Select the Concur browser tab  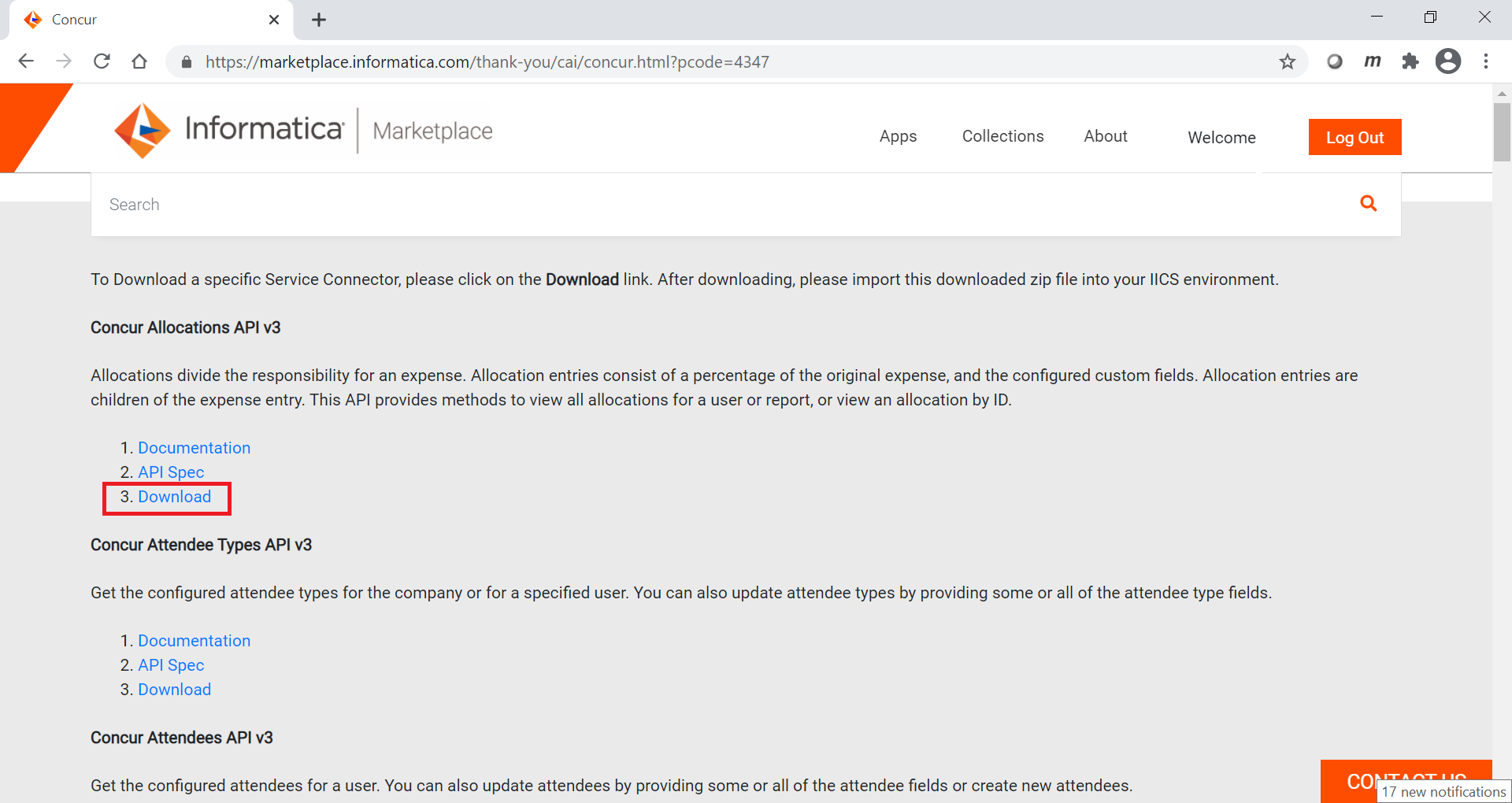(x=151, y=20)
